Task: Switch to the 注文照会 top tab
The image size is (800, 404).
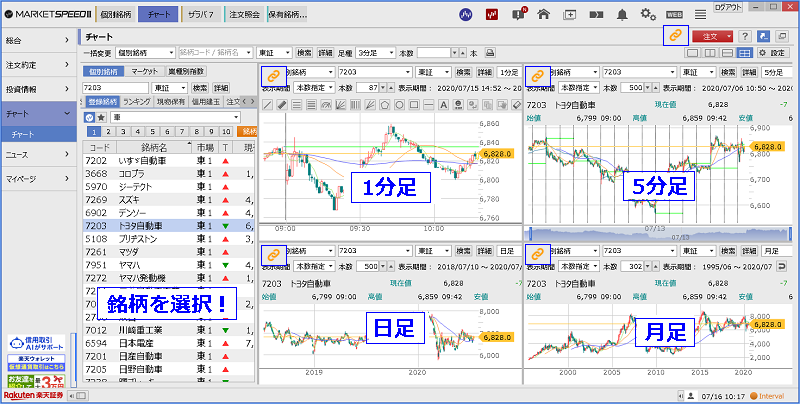Action: click(x=244, y=15)
